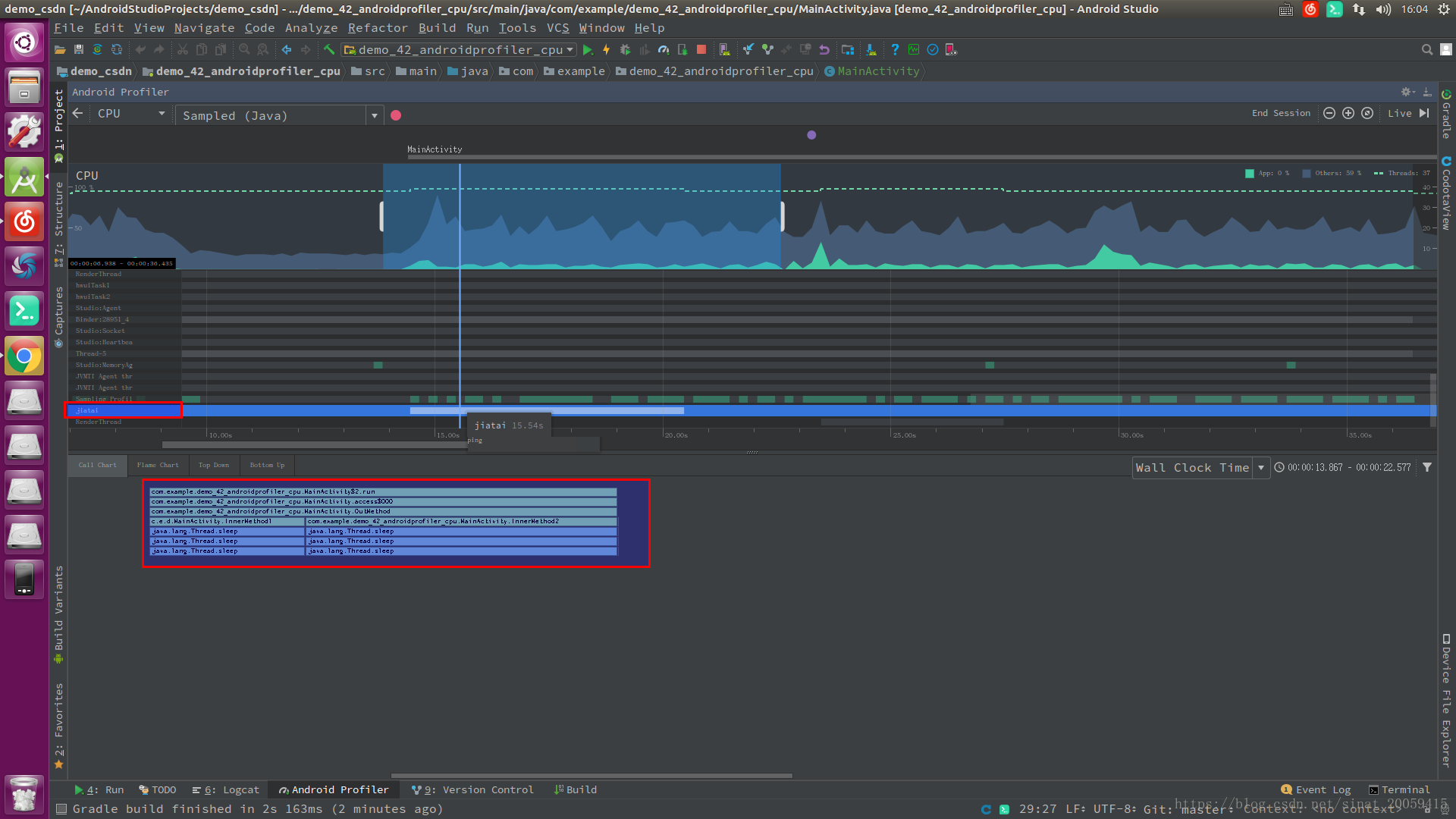1456x819 pixels.
Task: Click End Session button
Action: pyautogui.click(x=1281, y=113)
